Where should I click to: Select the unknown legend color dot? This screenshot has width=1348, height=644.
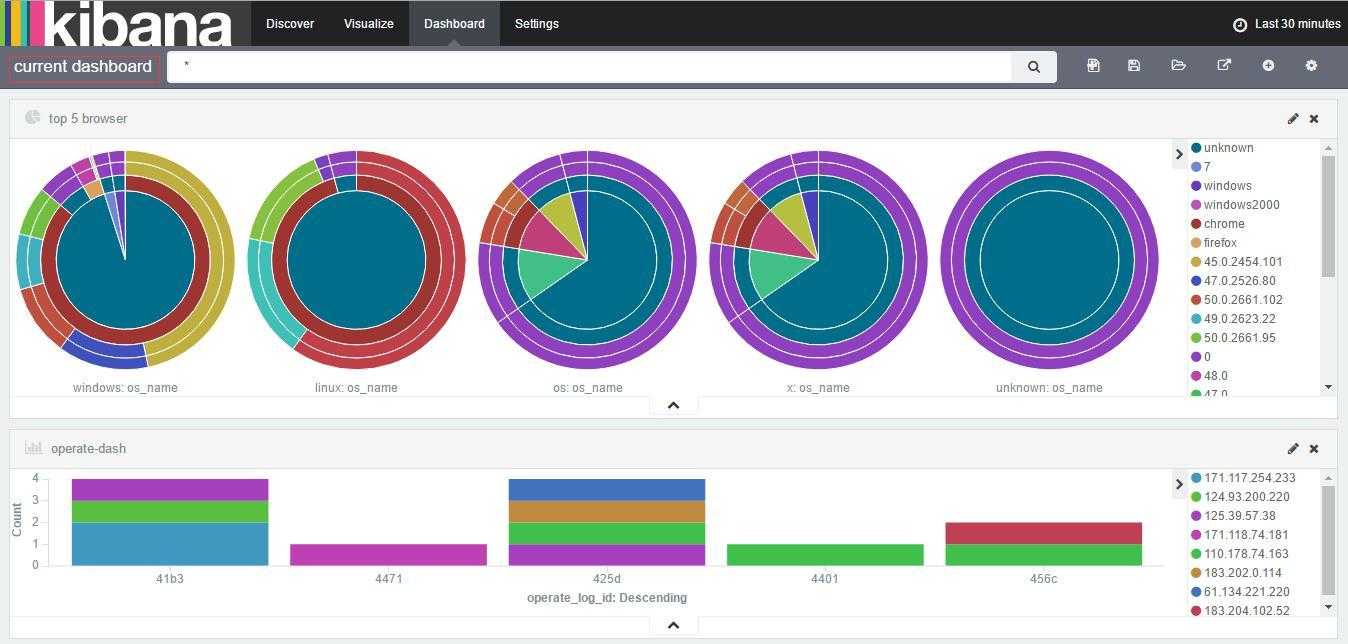(1196, 148)
